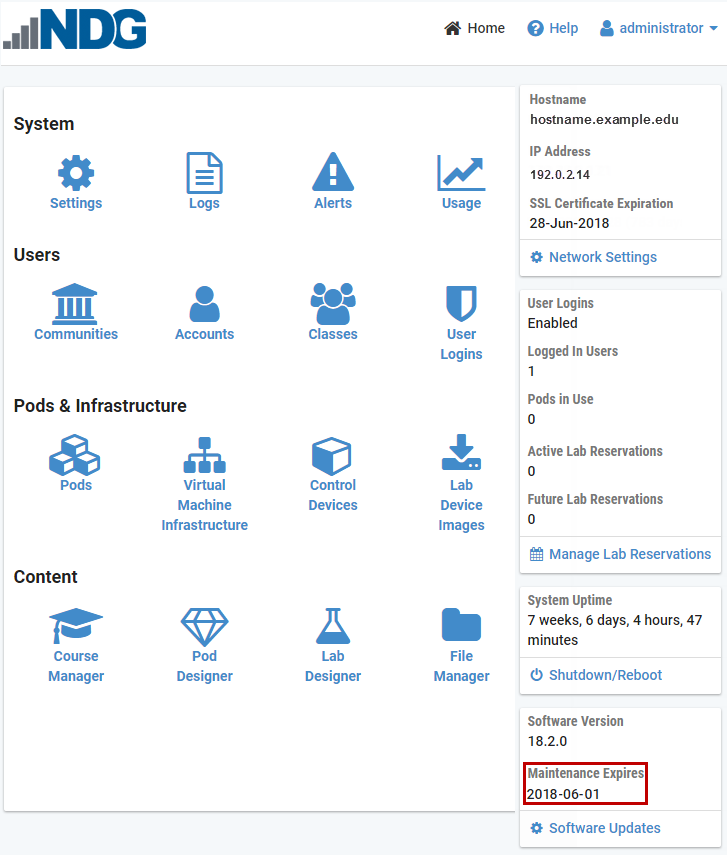Open the Course Manager graduation cap icon
Image resolution: width=727 pixels, height=855 pixels.
click(x=76, y=627)
